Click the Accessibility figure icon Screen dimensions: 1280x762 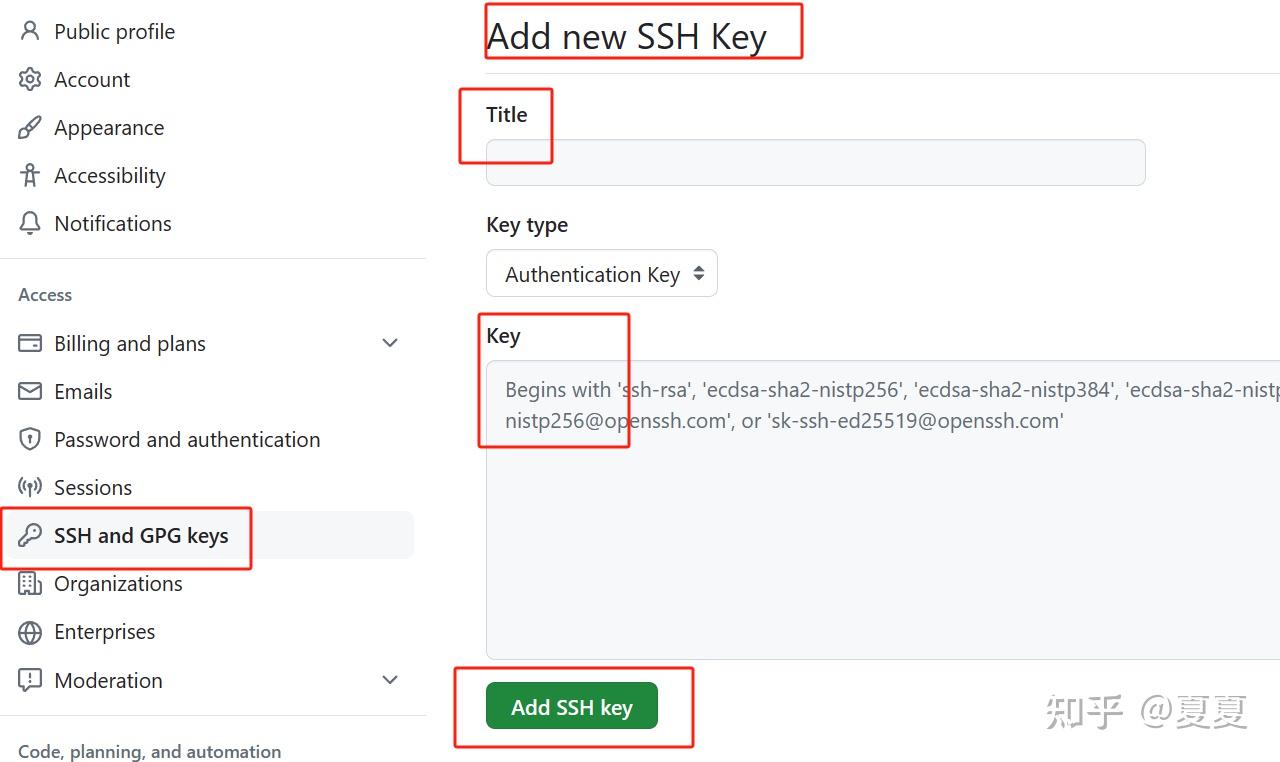click(x=30, y=175)
